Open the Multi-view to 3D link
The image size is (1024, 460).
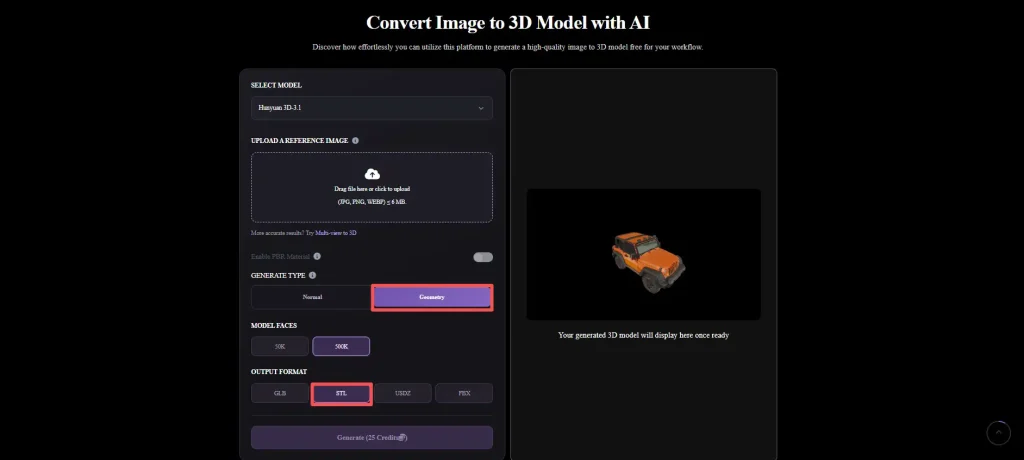[336, 233]
